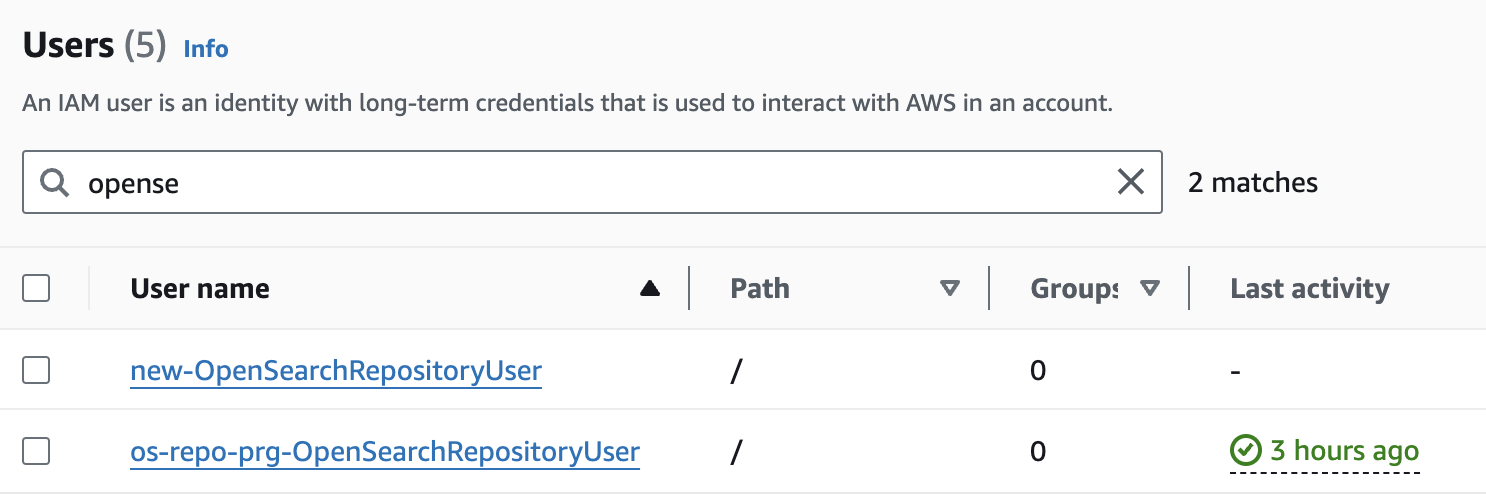Open the new-OpenSearchRepositoryUser user link

[x=336, y=372]
